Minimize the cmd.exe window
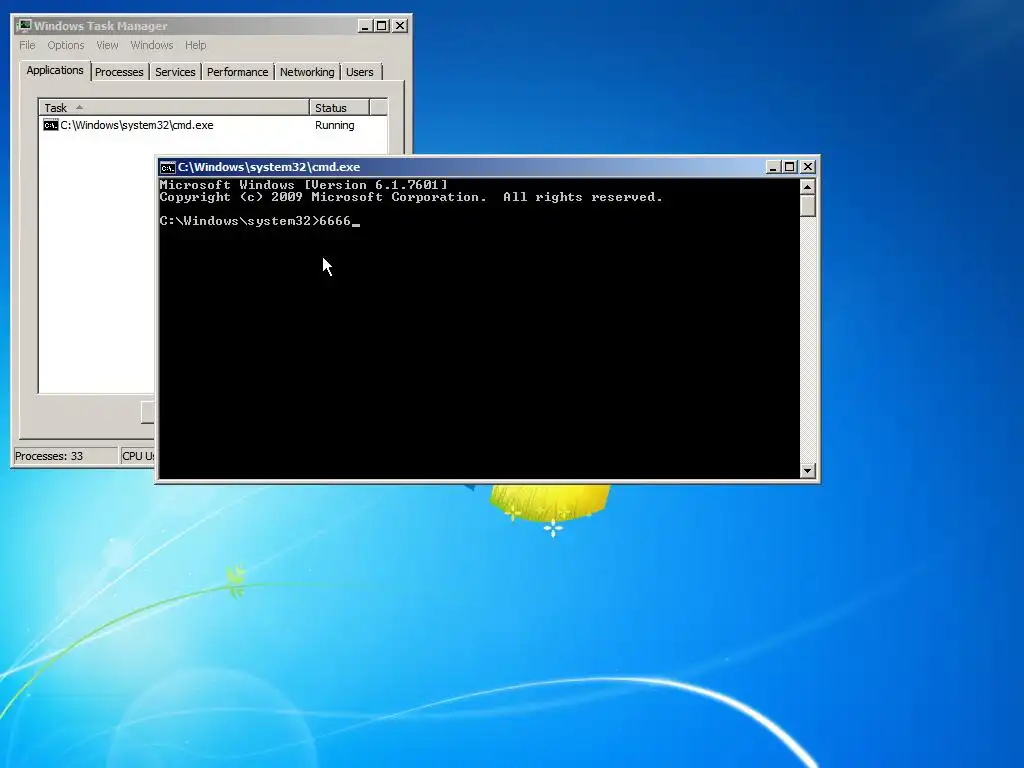This screenshot has width=1024, height=768. tap(773, 167)
